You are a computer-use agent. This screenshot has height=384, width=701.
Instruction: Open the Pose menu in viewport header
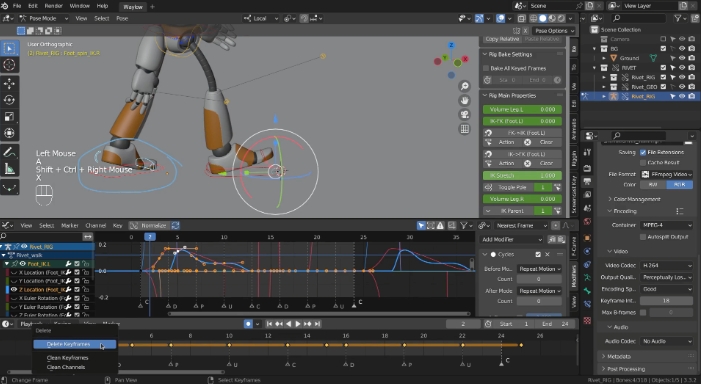122,18
